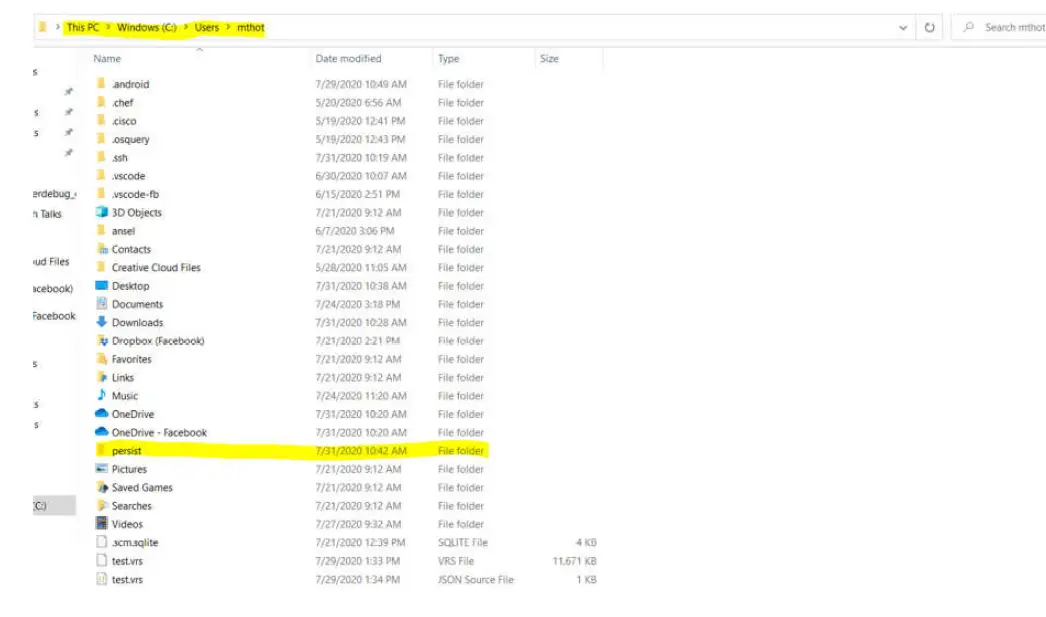This screenshot has height=617, width=1046.
Task: Click the .android folder icon
Action: [101, 83]
